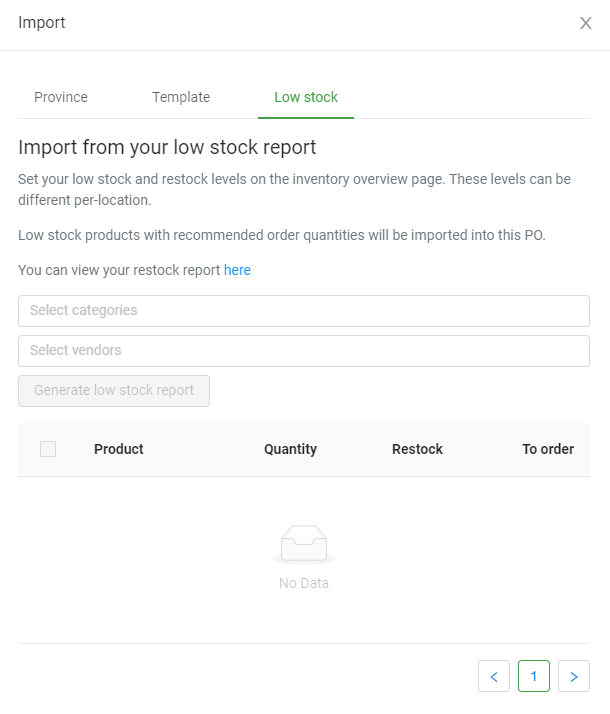Click the Quantity column header

(x=290, y=449)
